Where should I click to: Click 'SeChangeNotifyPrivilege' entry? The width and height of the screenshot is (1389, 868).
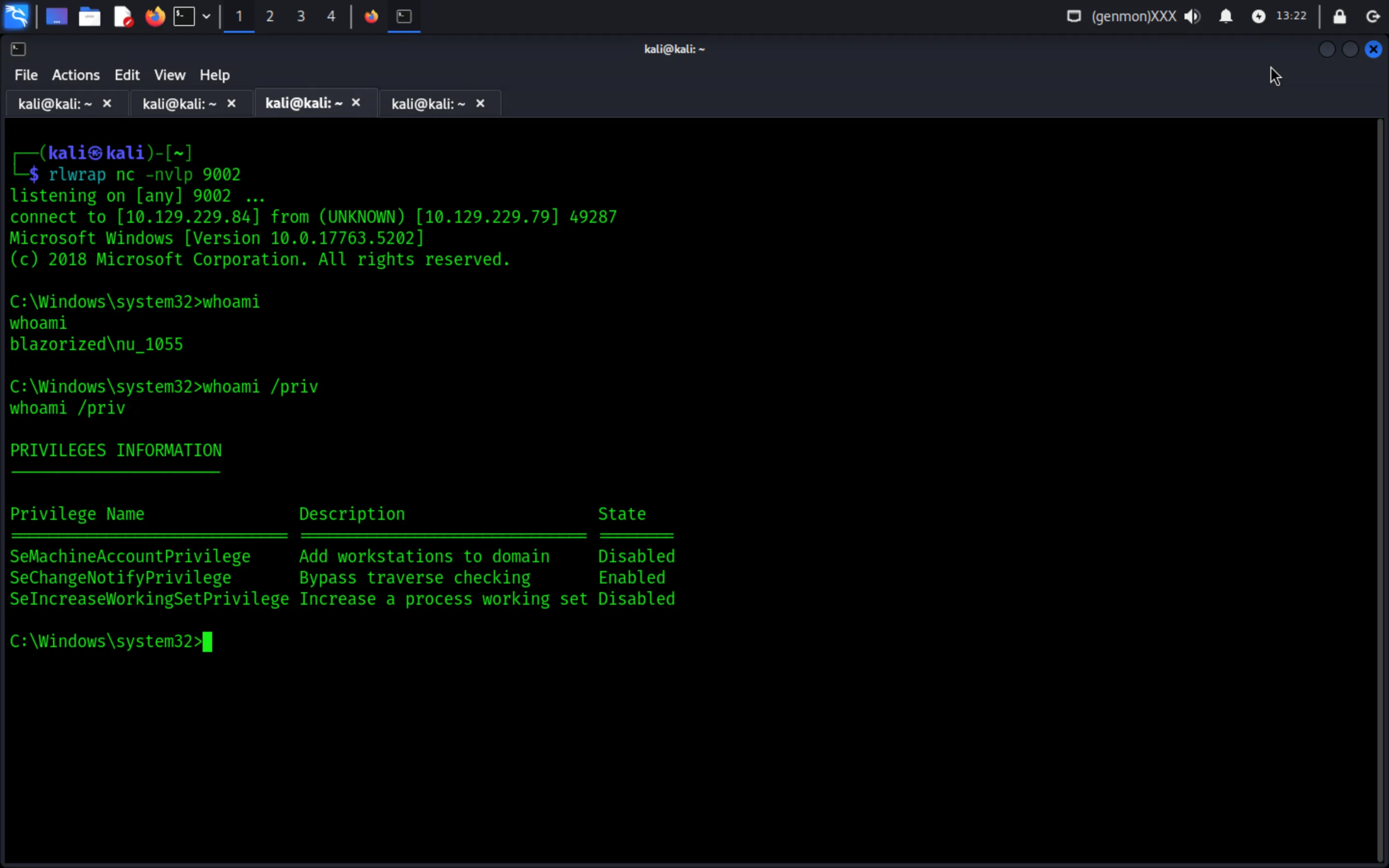click(121, 578)
